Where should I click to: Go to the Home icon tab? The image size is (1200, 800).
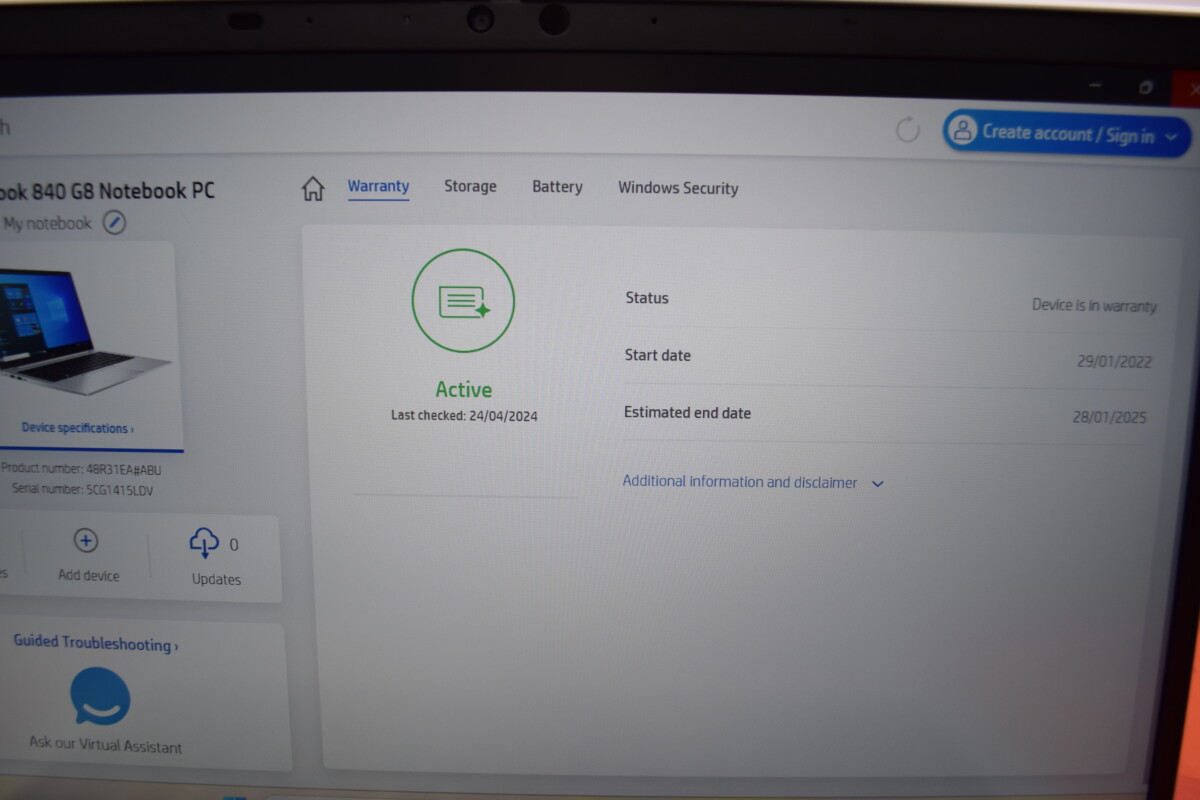(313, 188)
